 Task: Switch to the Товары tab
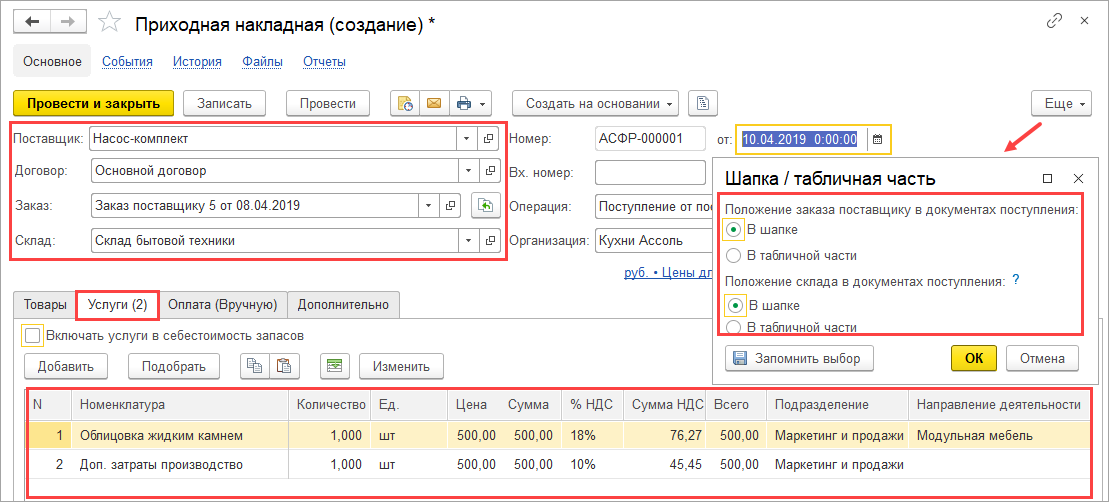point(44,303)
